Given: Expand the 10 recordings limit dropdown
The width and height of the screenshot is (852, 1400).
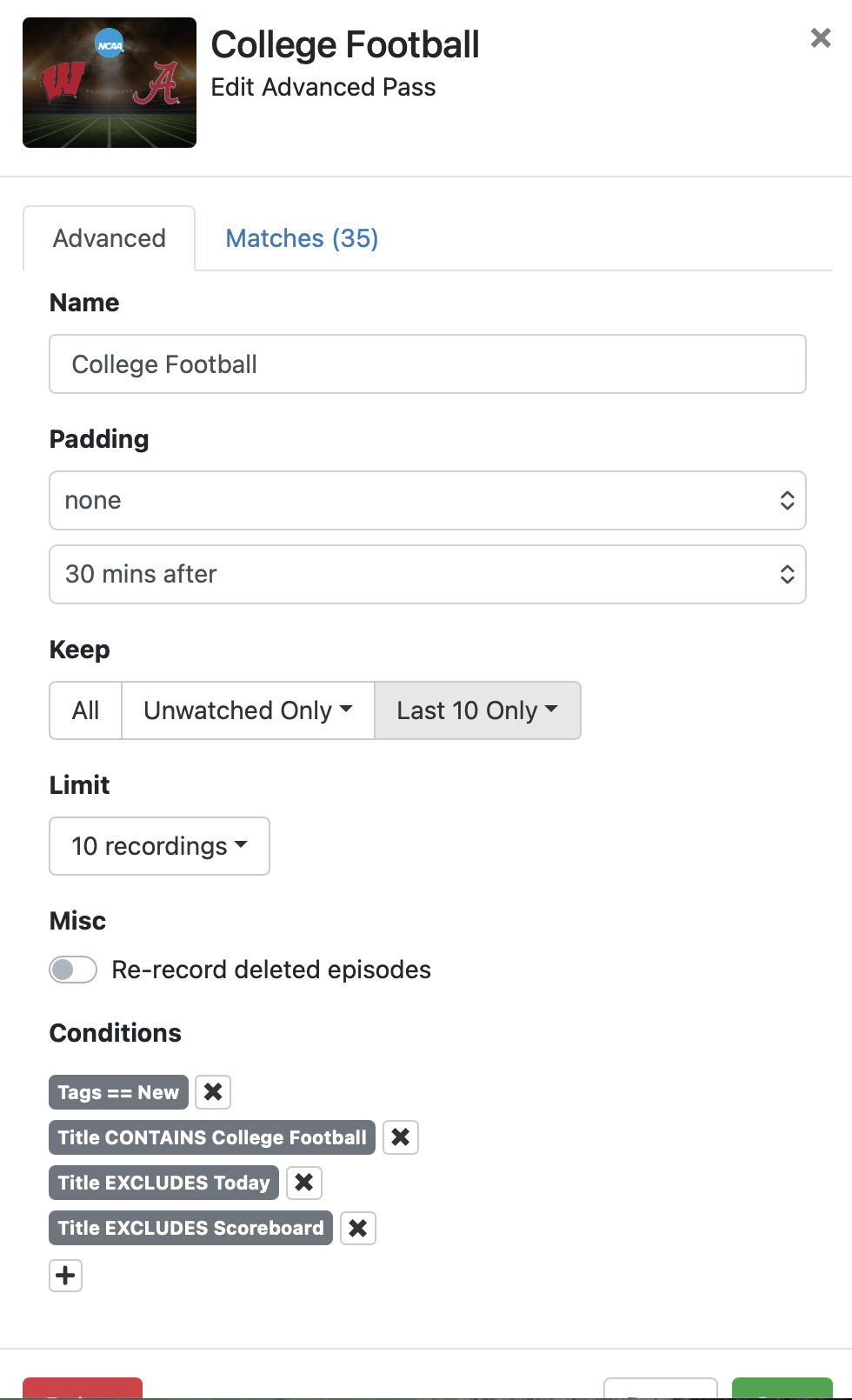Looking at the screenshot, I should tap(159, 846).
